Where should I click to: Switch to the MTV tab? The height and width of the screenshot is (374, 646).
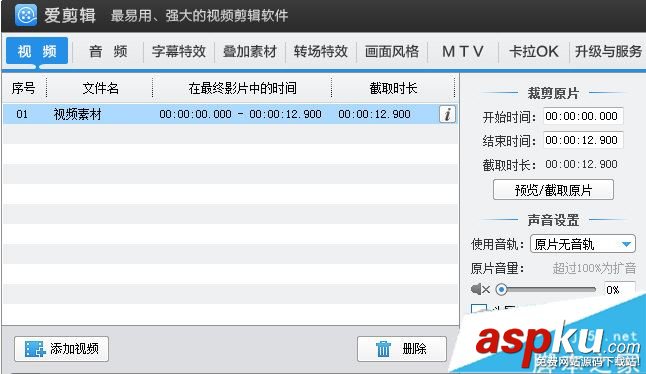[x=463, y=51]
